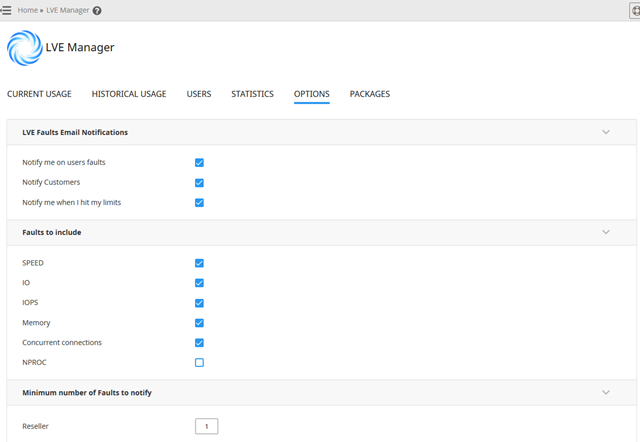This screenshot has height=442, width=640.
Task: Select the Options tab
Action: 311,94
